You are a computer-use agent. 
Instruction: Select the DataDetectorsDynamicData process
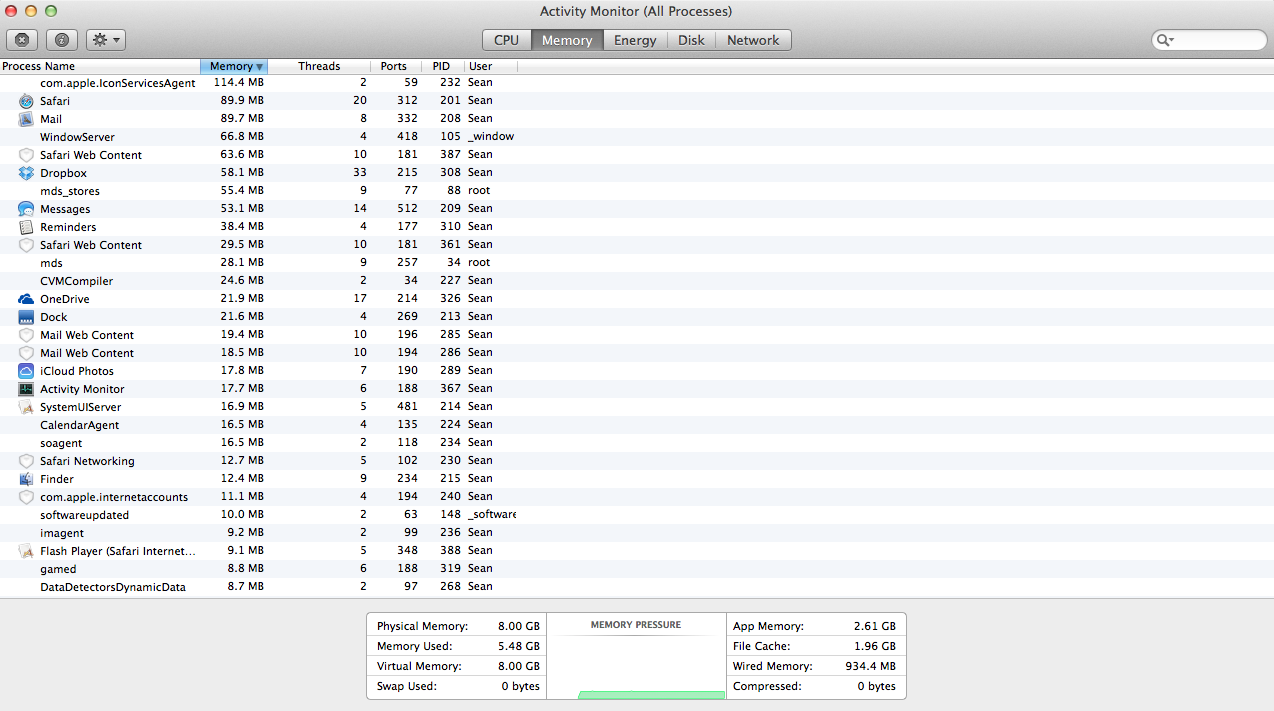pyautogui.click(x=113, y=587)
